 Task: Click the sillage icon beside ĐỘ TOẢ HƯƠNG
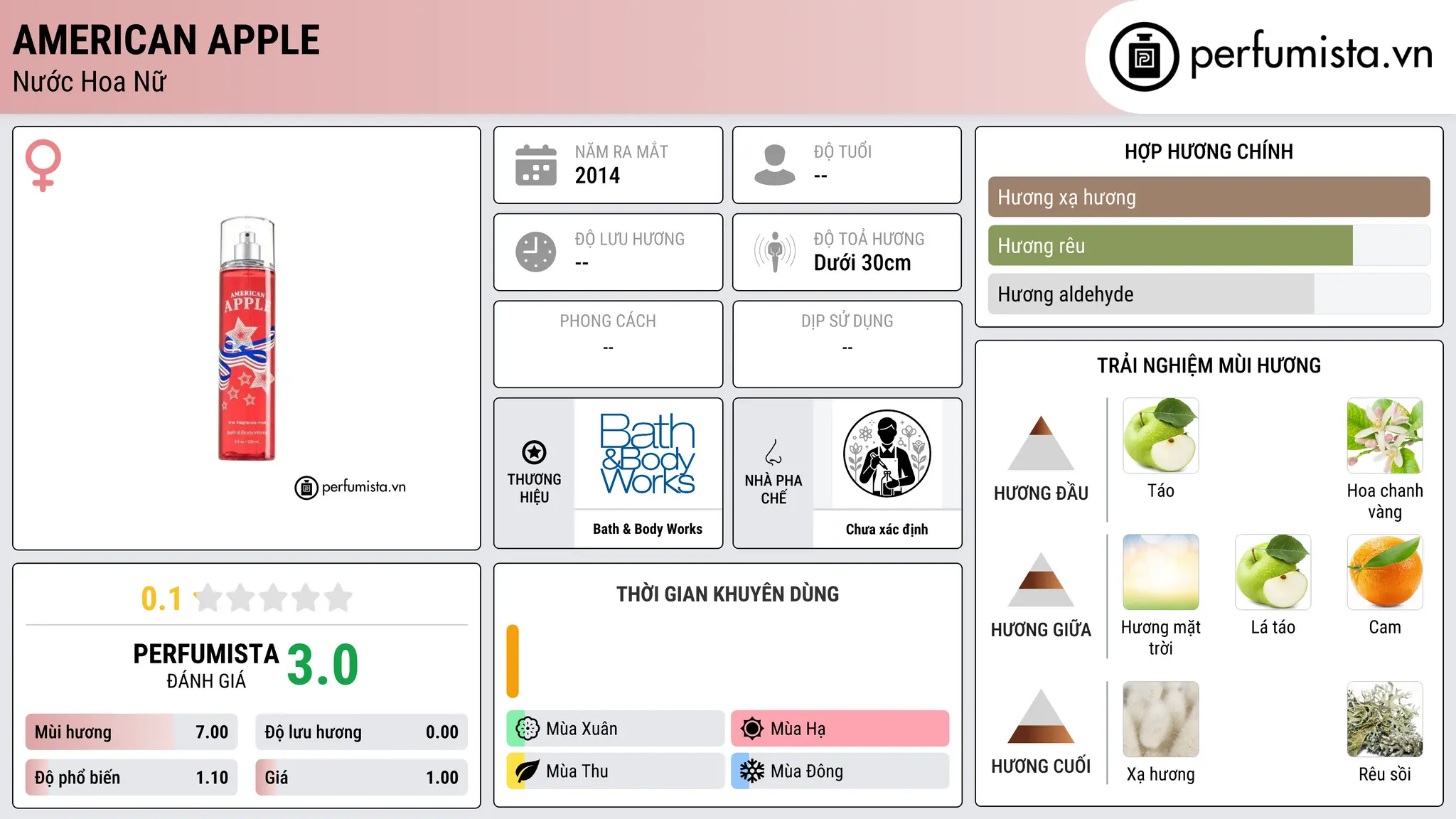[x=774, y=252]
